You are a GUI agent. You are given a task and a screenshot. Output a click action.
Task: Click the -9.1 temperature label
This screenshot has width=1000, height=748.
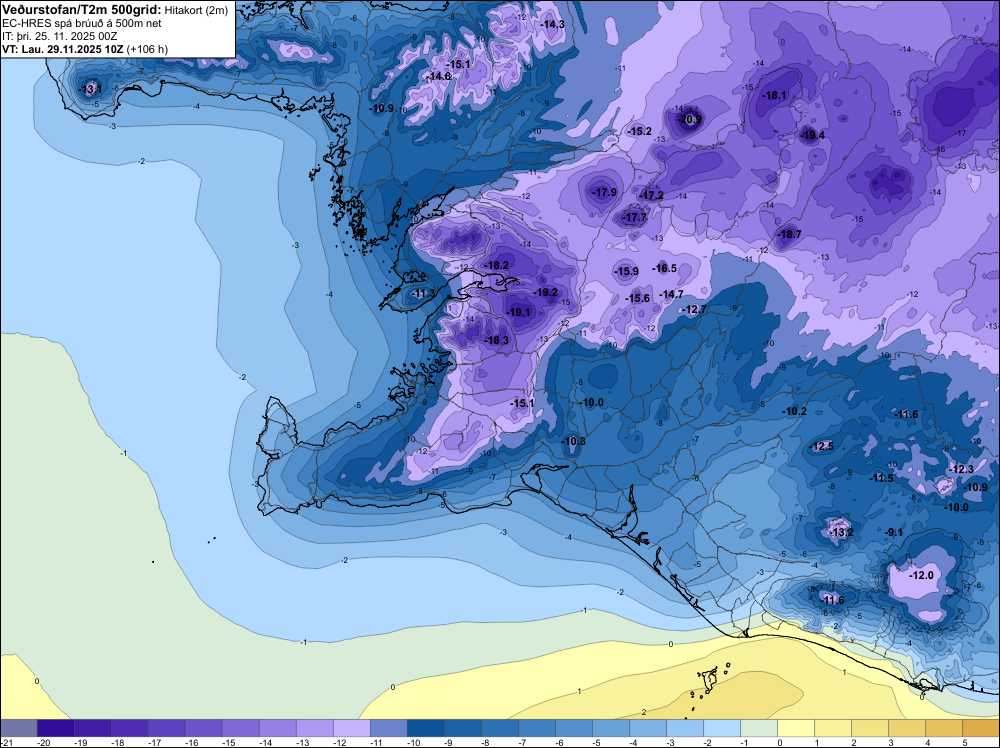click(894, 532)
